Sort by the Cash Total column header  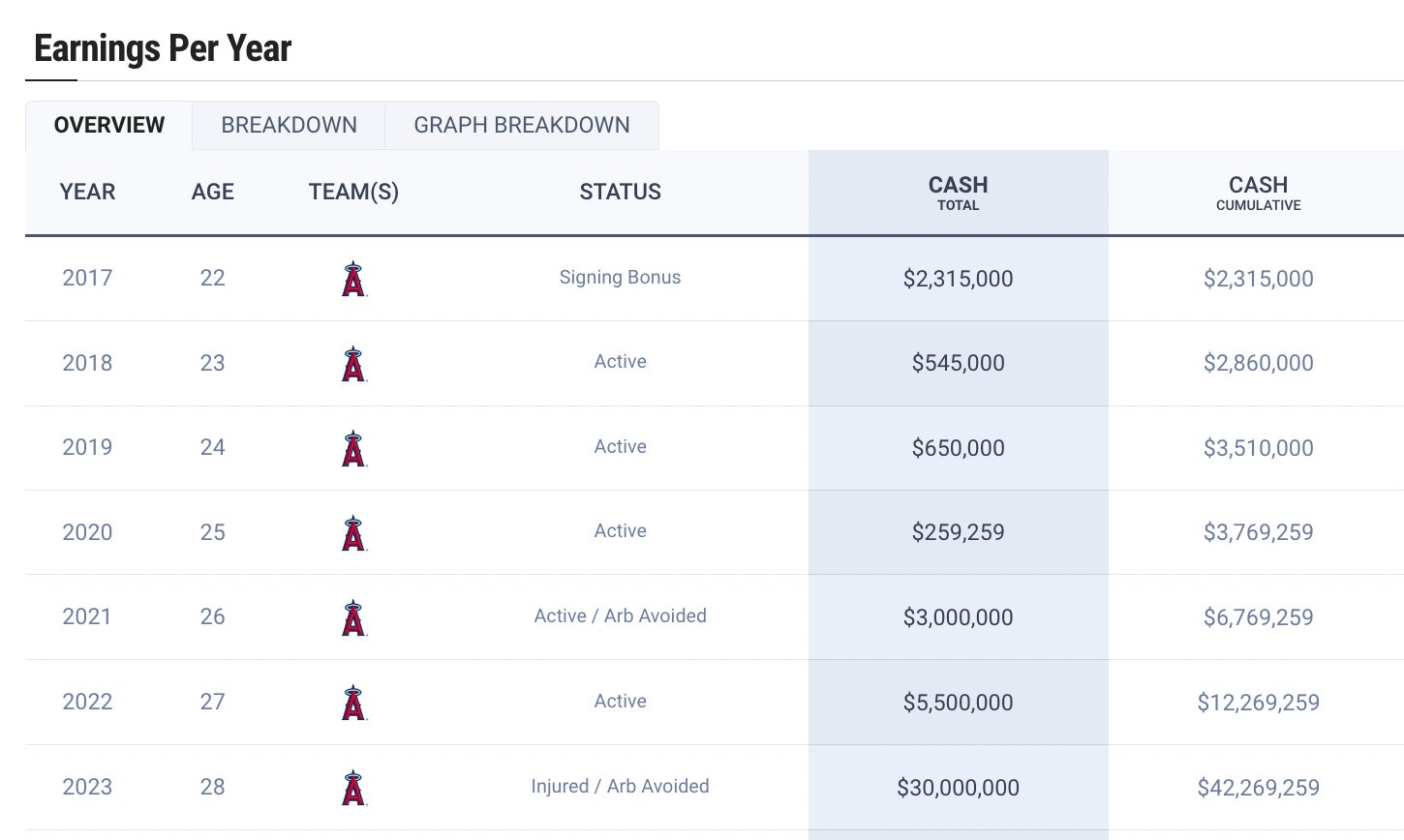pyautogui.click(x=958, y=192)
